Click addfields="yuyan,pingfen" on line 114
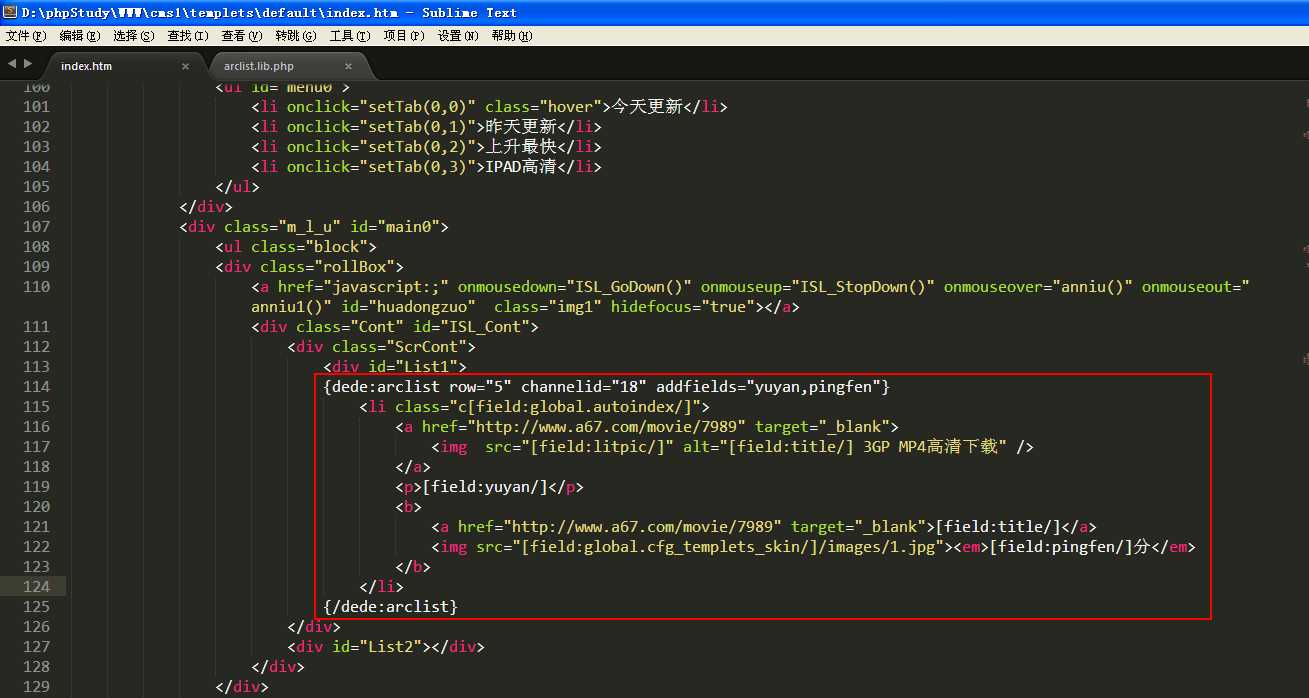 [x=768, y=387]
